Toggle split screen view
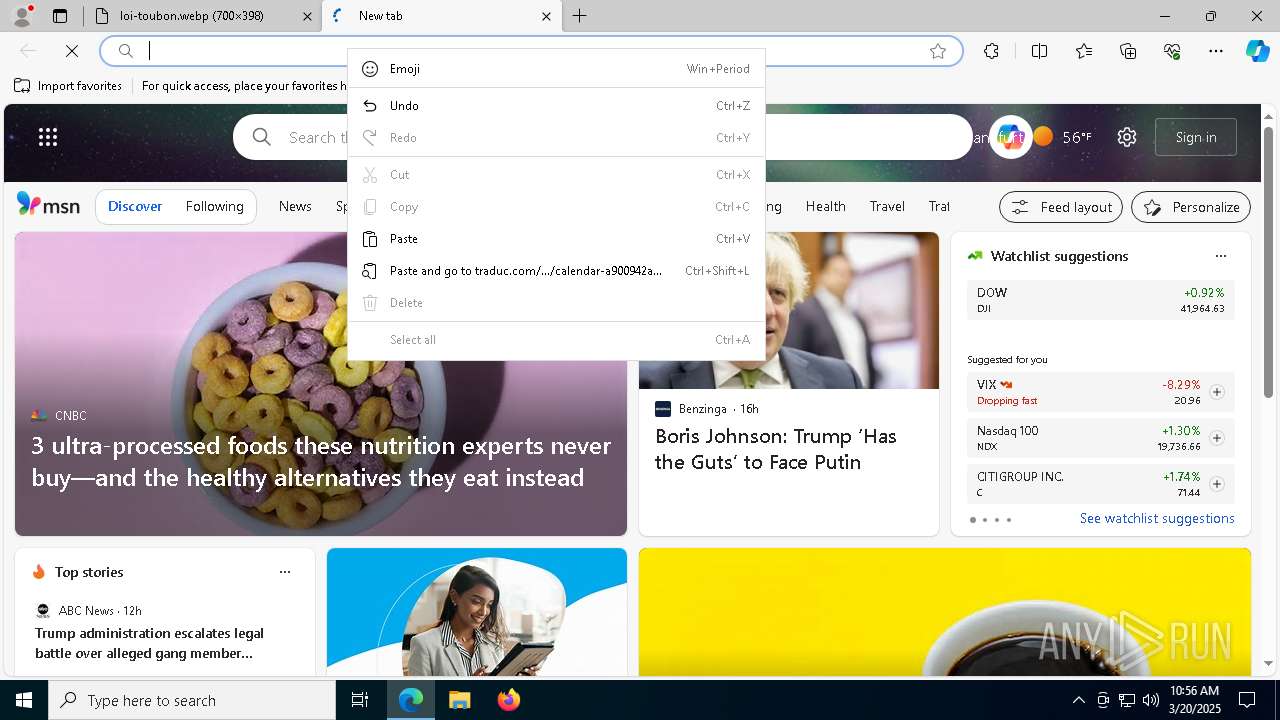Screen dimensions: 1280x720 click(1039, 51)
